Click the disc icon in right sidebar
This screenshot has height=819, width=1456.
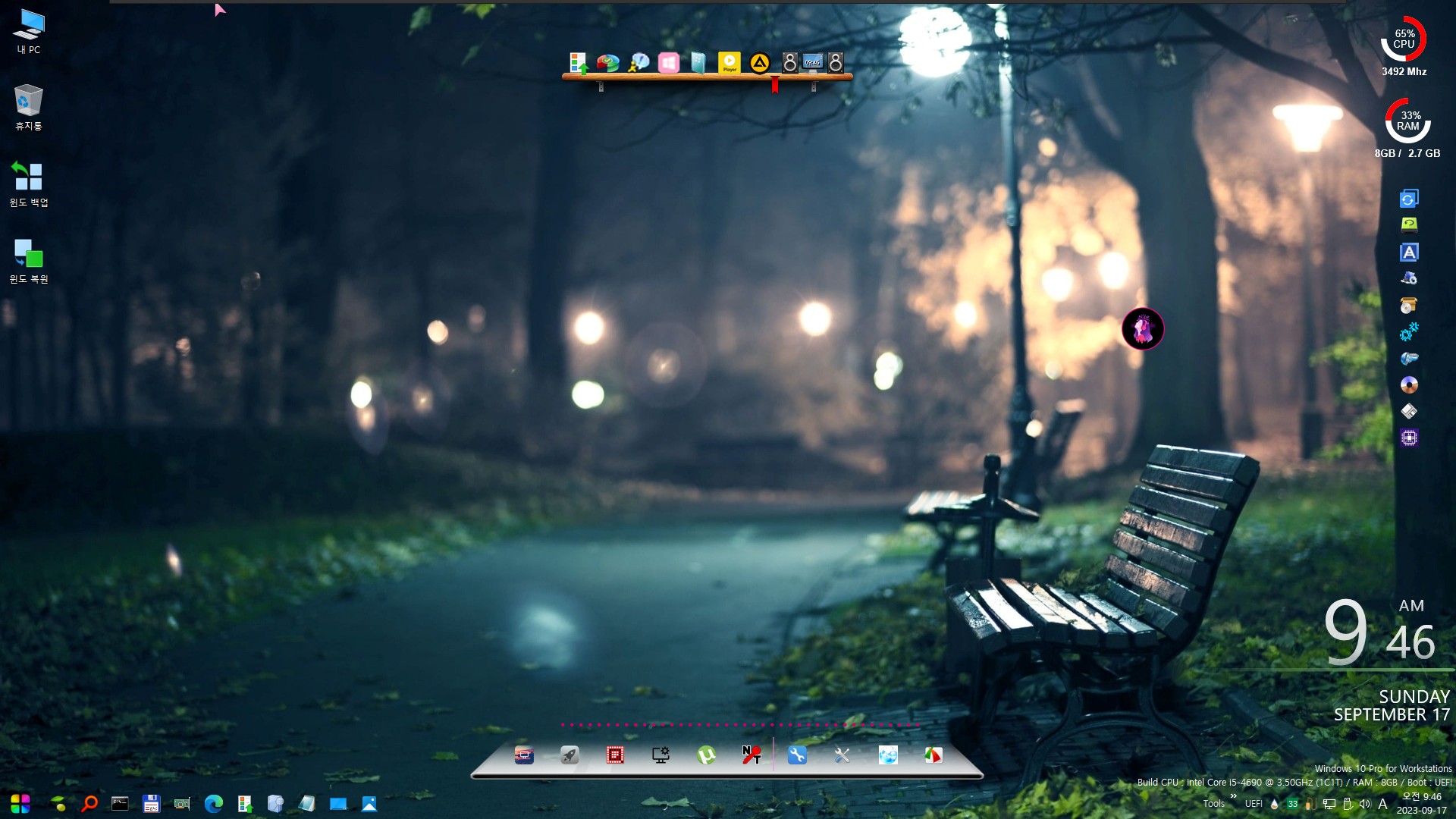pos(1409,384)
